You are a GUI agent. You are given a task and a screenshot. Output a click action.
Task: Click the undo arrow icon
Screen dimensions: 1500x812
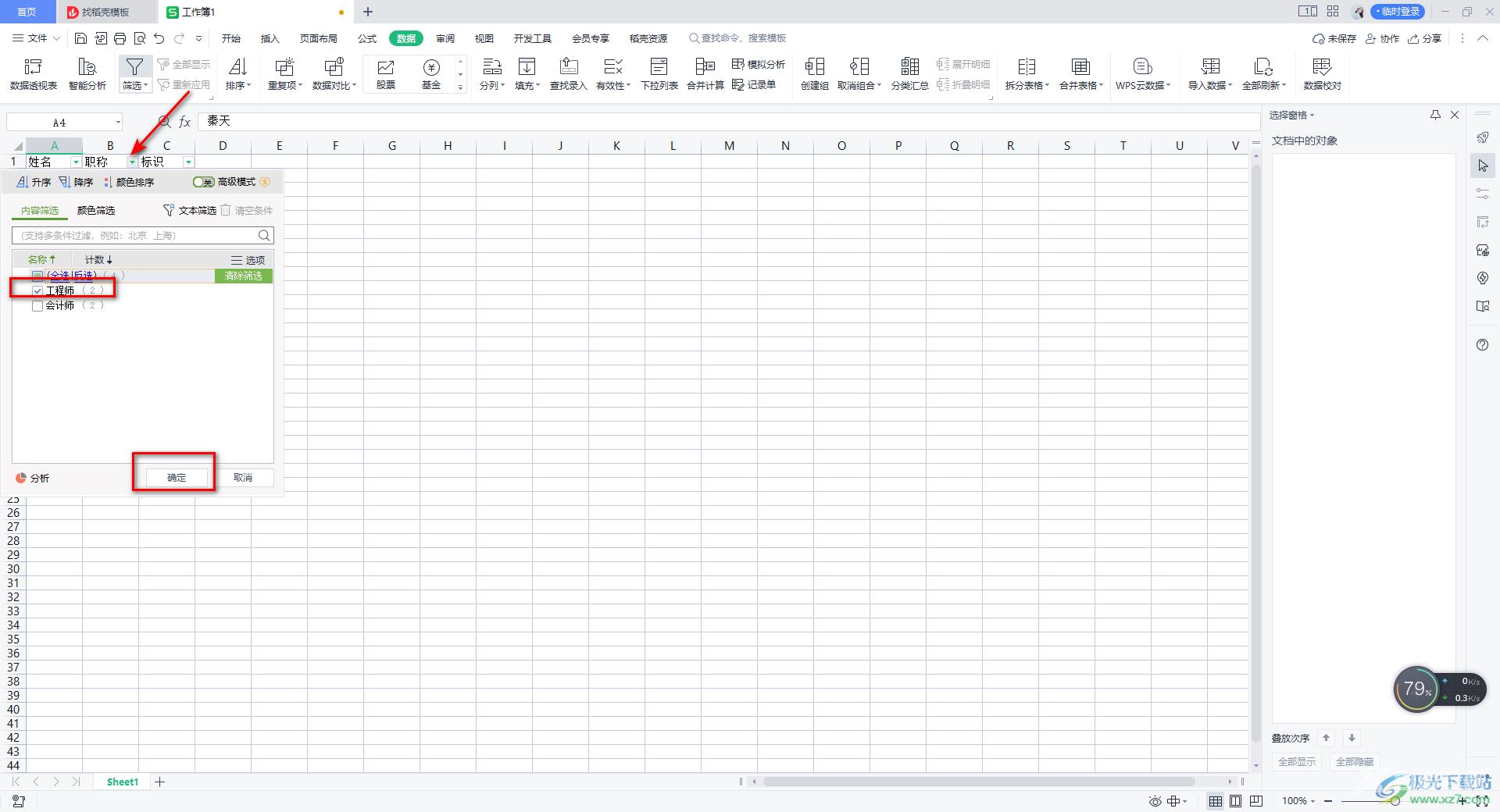tap(159, 38)
